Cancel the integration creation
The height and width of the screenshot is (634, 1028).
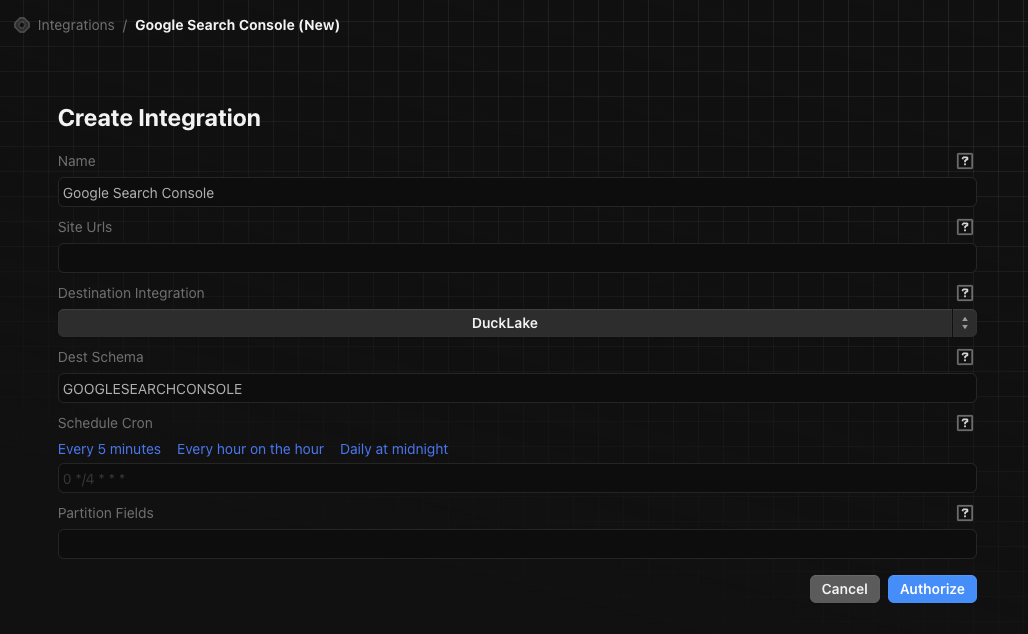click(x=844, y=589)
